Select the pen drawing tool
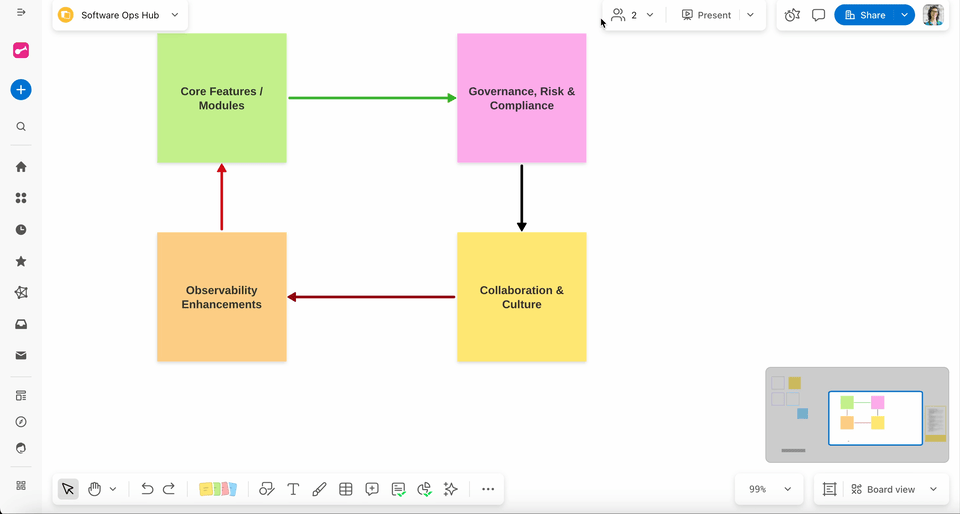 coord(319,489)
